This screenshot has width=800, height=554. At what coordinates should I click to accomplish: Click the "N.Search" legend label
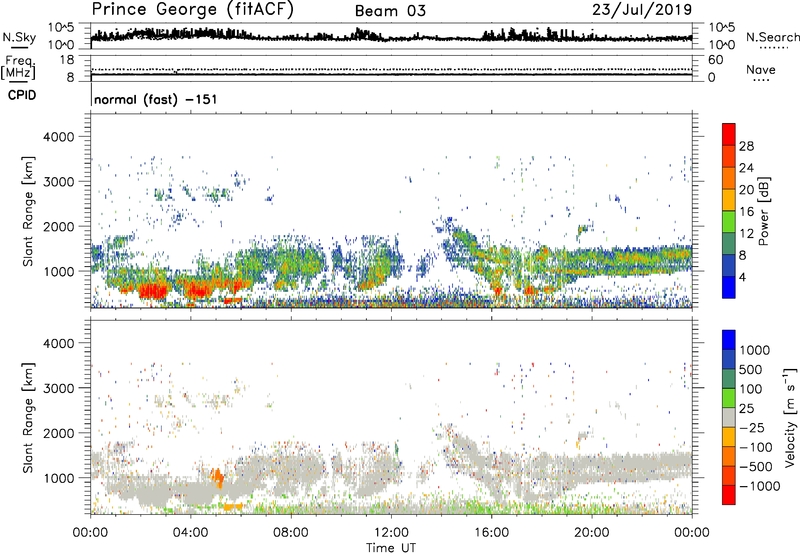tap(773, 37)
